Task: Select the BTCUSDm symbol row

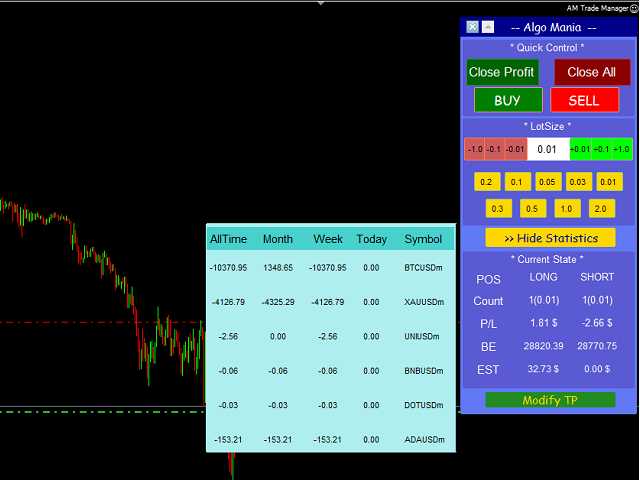Action: (423, 268)
